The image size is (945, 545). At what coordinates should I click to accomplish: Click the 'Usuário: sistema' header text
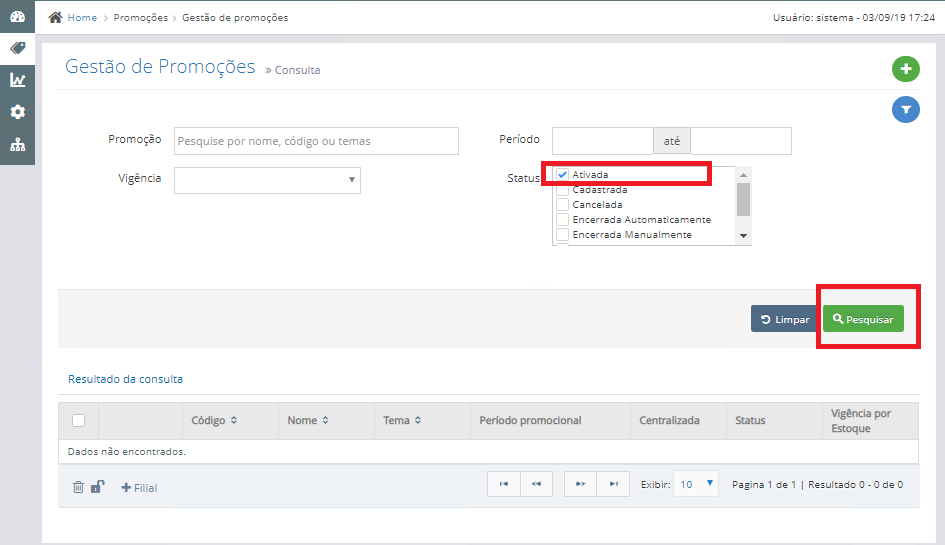814,17
